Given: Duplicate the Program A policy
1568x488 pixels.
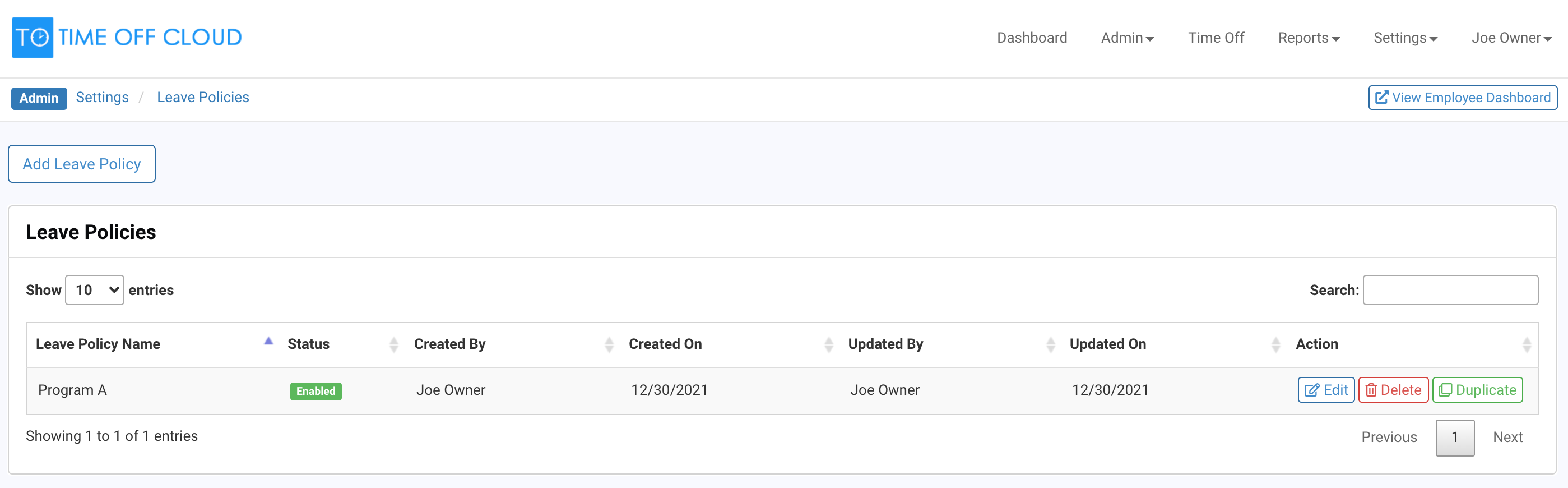Looking at the screenshot, I should tap(1478, 390).
